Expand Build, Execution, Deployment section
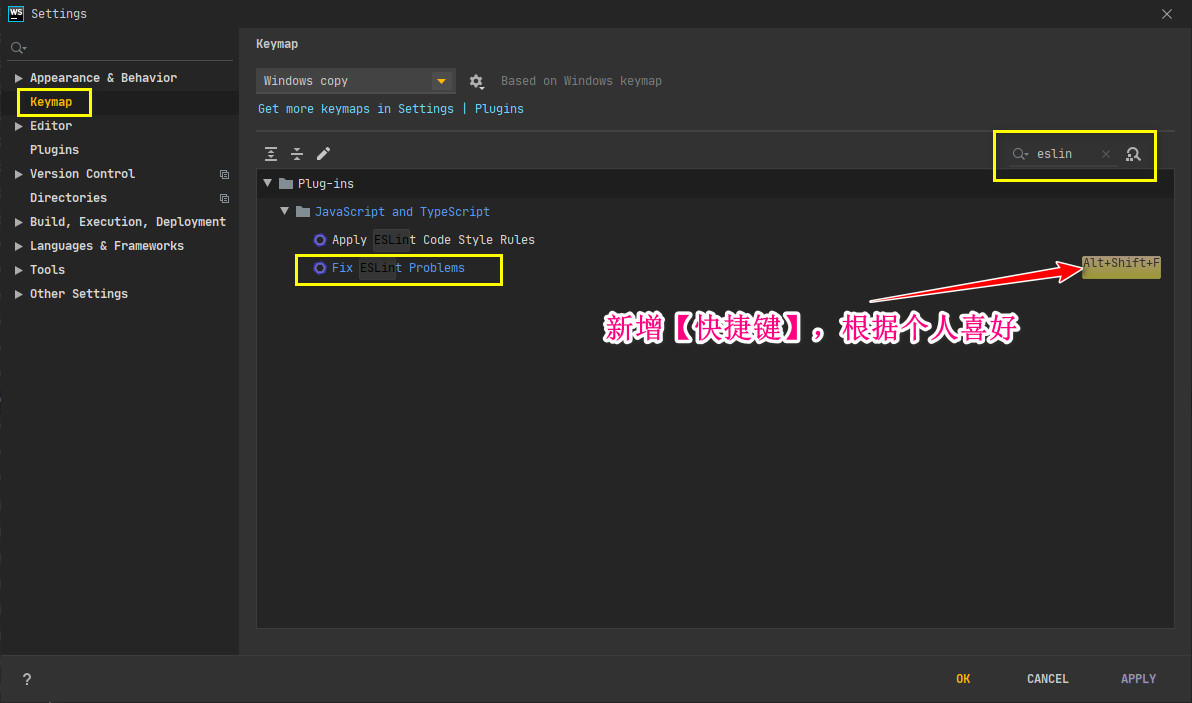Image resolution: width=1192 pixels, height=703 pixels. [x=18, y=222]
